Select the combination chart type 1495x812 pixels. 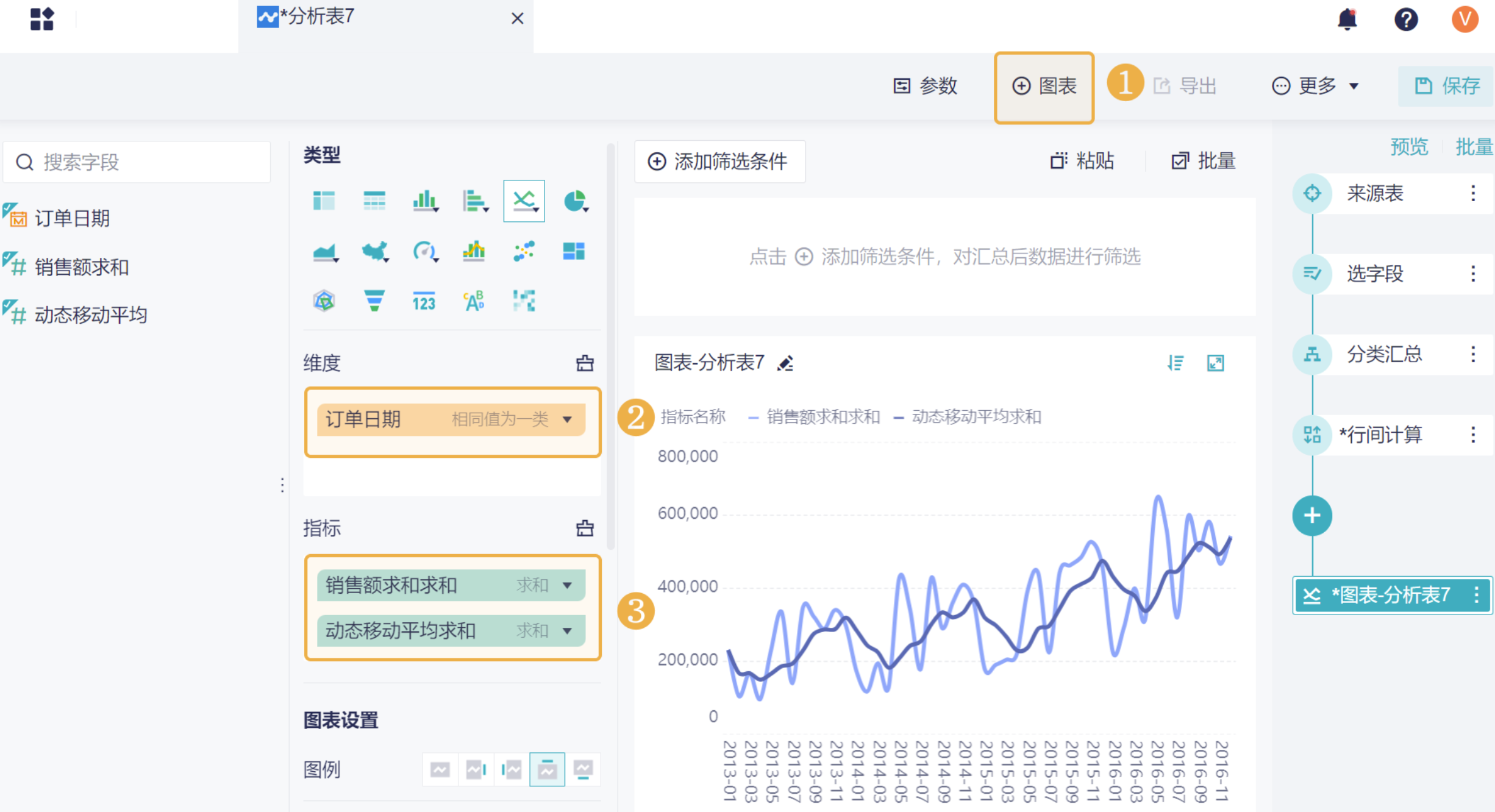tap(474, 251)
